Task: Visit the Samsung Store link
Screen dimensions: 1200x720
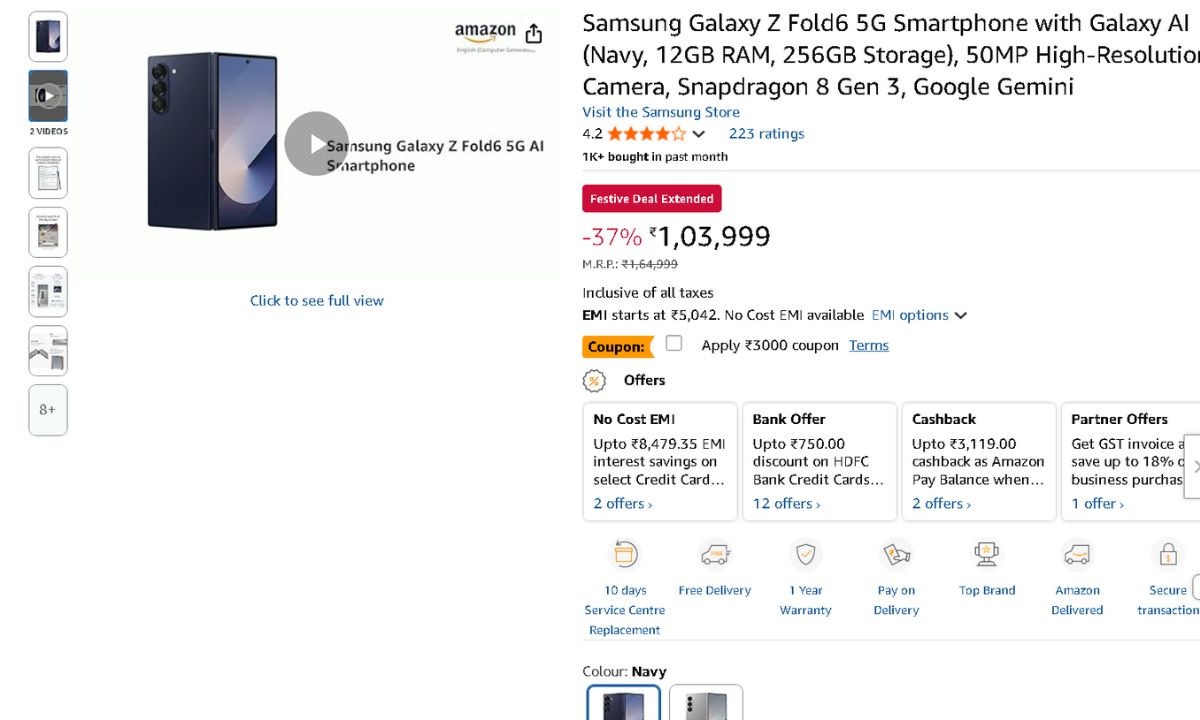Action: tap(661, 112)
